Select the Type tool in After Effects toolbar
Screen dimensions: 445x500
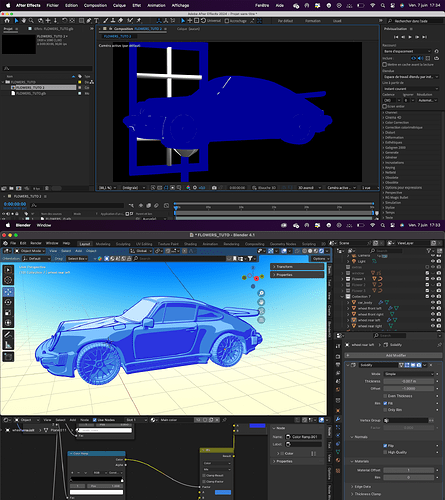(x=97, y=21)
